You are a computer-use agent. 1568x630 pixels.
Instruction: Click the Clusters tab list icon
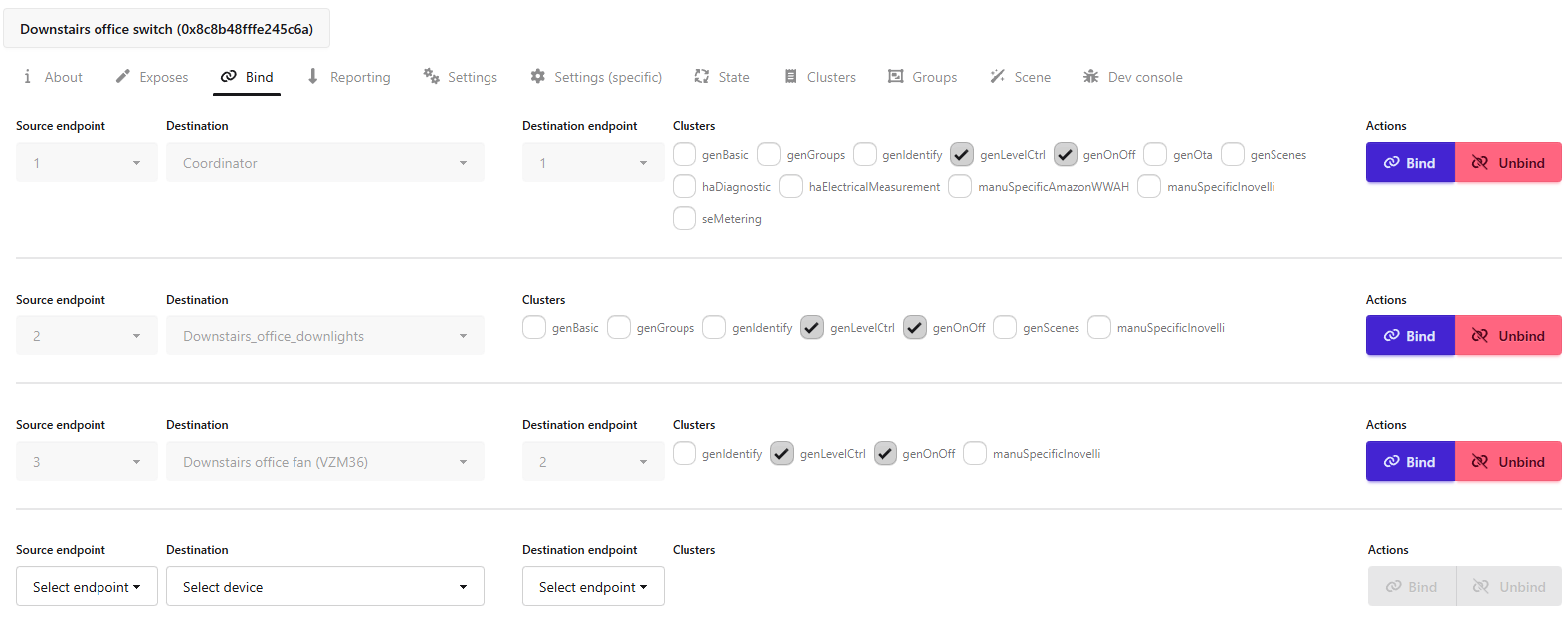click(791, 77)
